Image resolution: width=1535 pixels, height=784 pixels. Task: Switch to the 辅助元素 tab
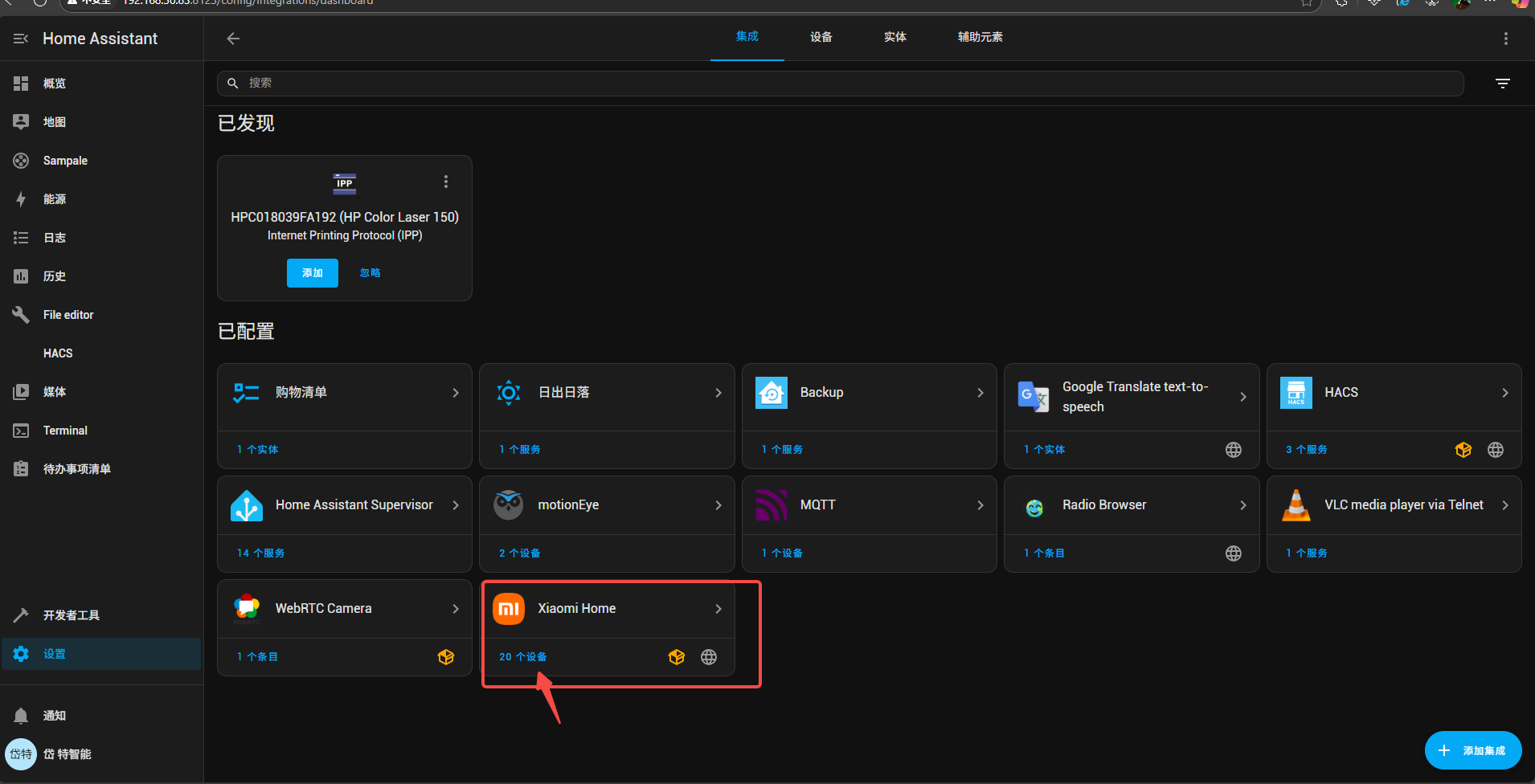coord(980,37)
